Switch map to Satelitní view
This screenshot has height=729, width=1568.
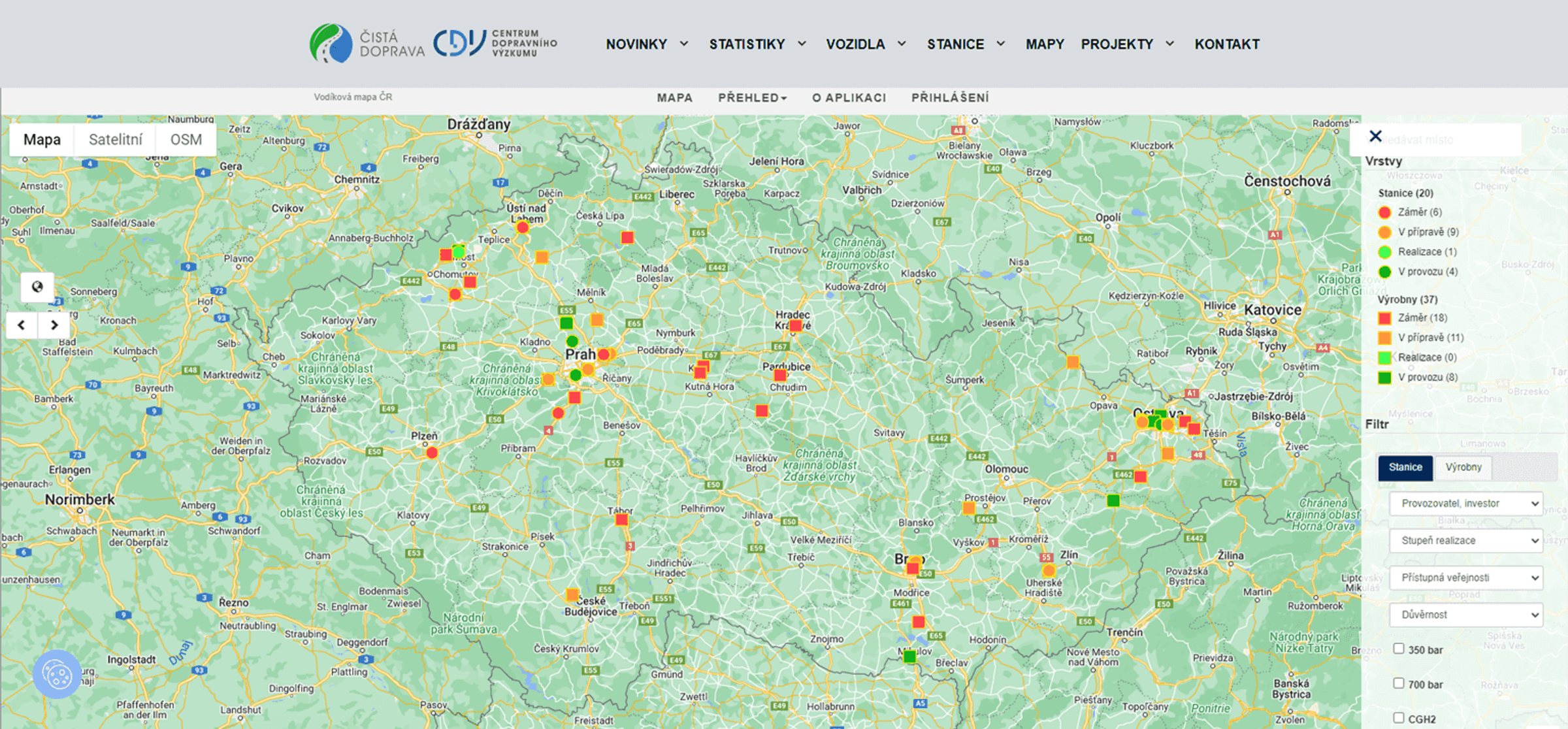click(116, 140)
